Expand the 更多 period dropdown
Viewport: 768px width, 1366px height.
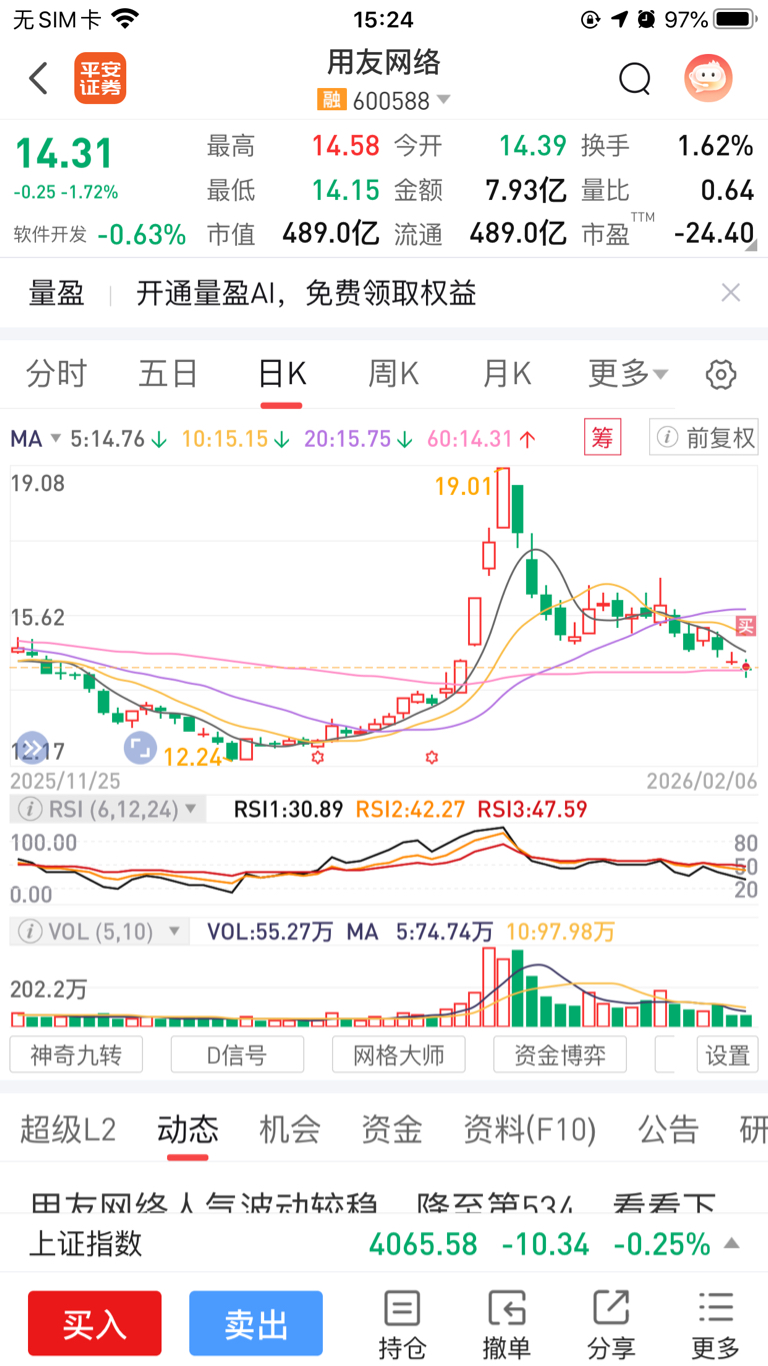click(628, 374)
